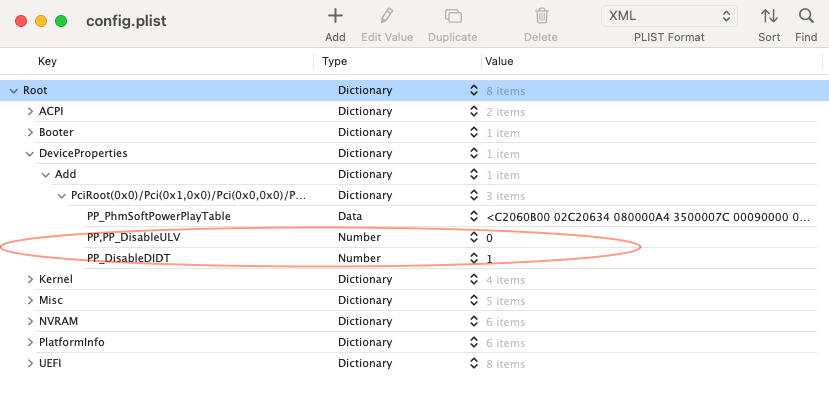Expand the Misc dictionary
Image resolution: width=829 pixels, height=418 pixels.
(x=30, y=301)
